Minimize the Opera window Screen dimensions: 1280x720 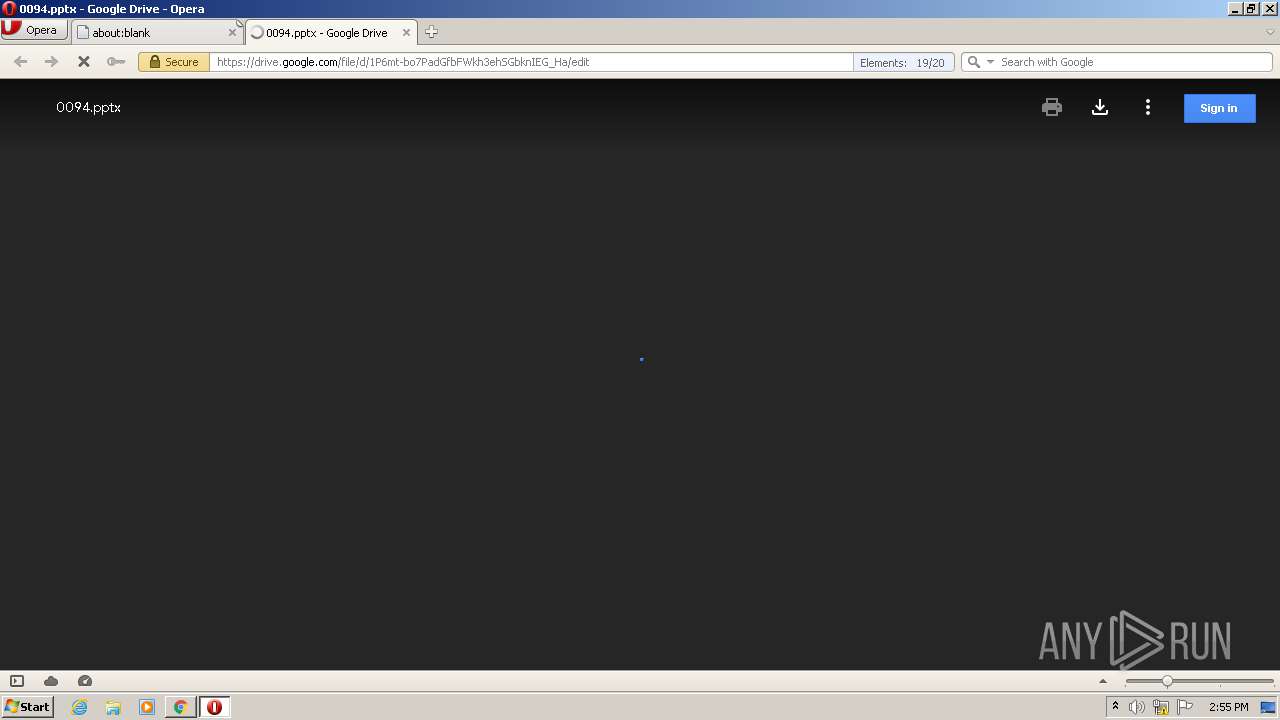[1235, 9]
